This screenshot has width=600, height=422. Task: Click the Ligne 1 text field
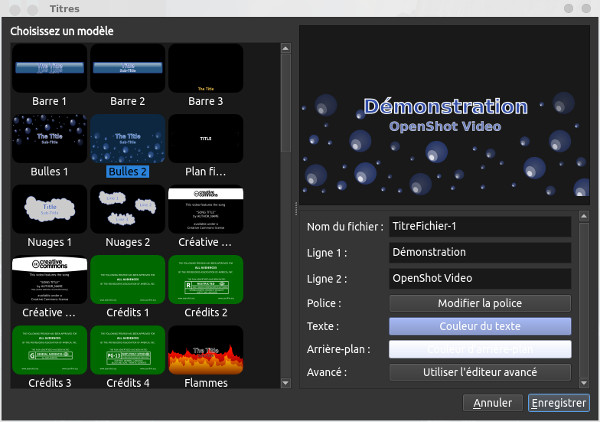tap(479, 252)
